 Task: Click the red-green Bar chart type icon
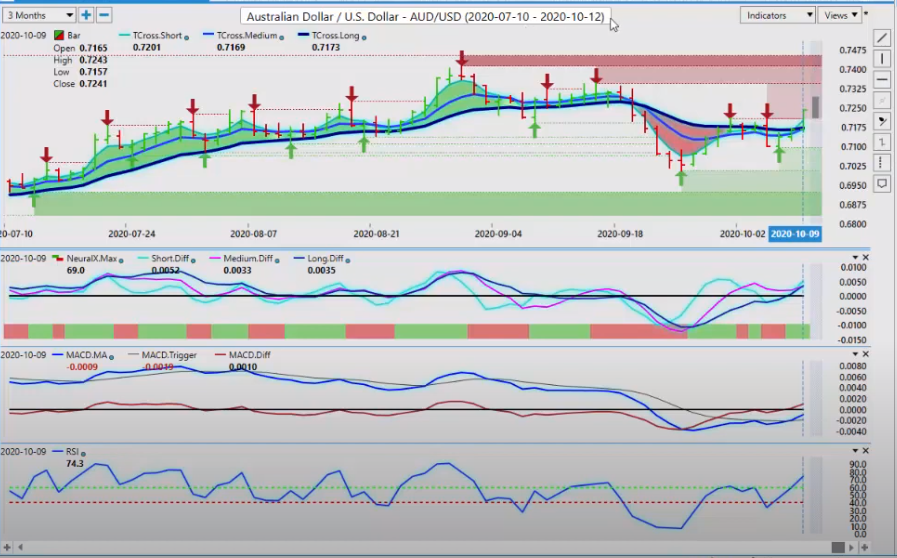[58, 35]
